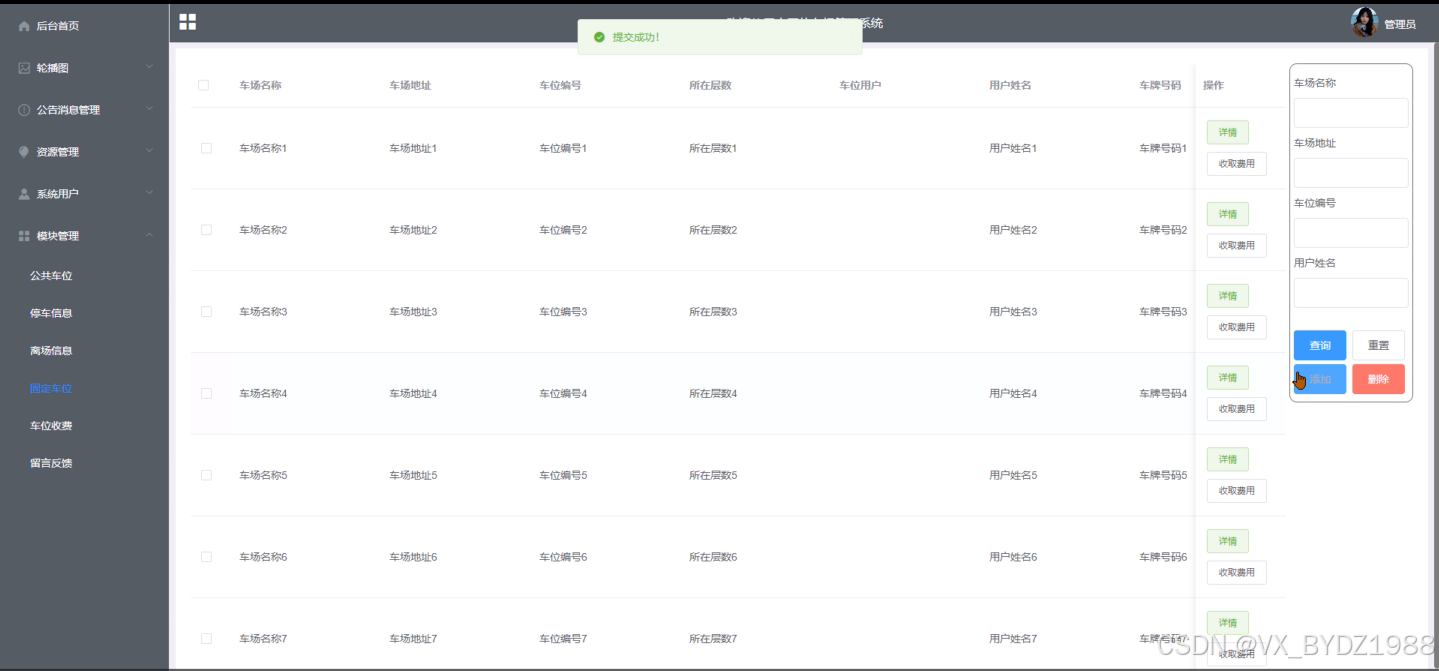1439x671 pixels.
Task: Click 收取费用 for row 车场名称4
Action: pyautogui.click(x=1237, y=409)
